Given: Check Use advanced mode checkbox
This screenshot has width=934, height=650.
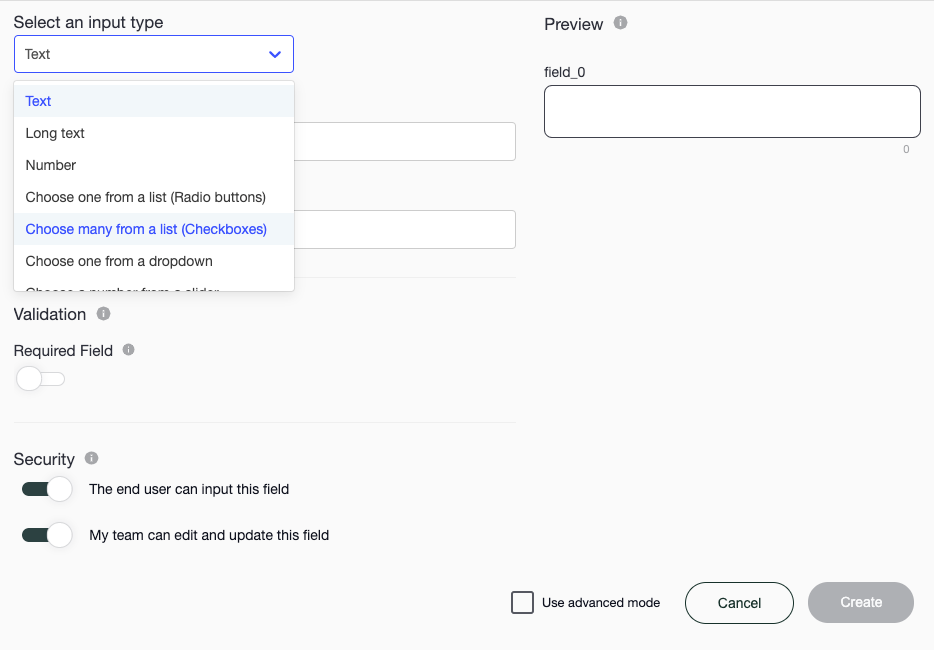Looking at the screenshot, I should [x=522, y=602].
